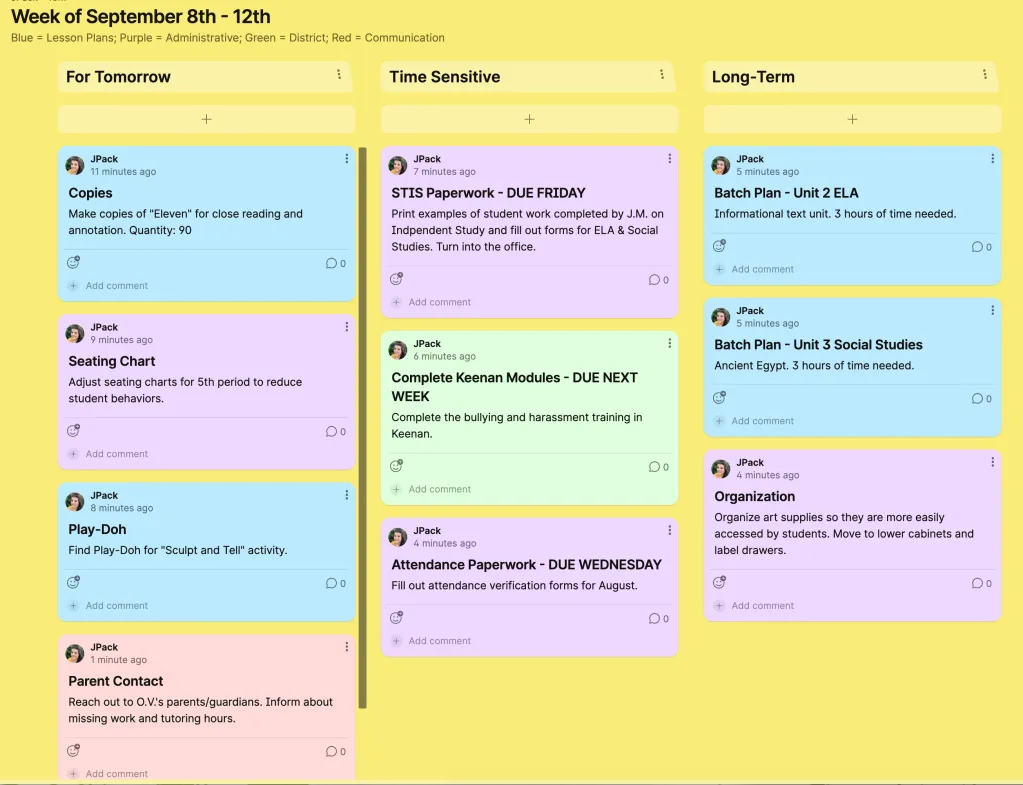This screenshot has width=1023, height=785.
Task: Open comments count on Unit 3 Social Studies card
Action: point(982,399)
